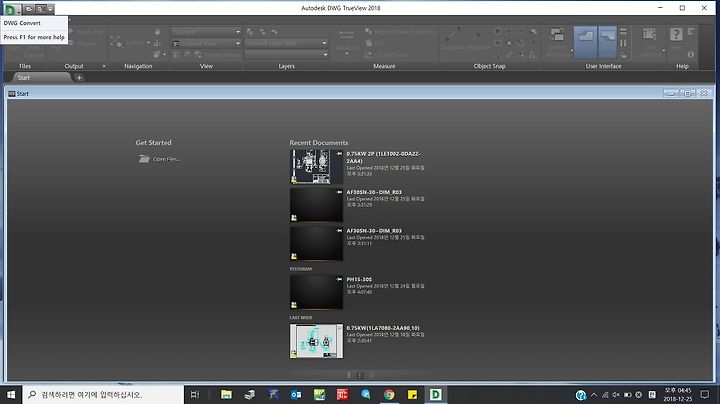Open thumbnail of 0.75KW 2P (1LE1002-0DA22-2AA4)
The width and height of the screenshot is (720, 404).
tap(316, 167)
